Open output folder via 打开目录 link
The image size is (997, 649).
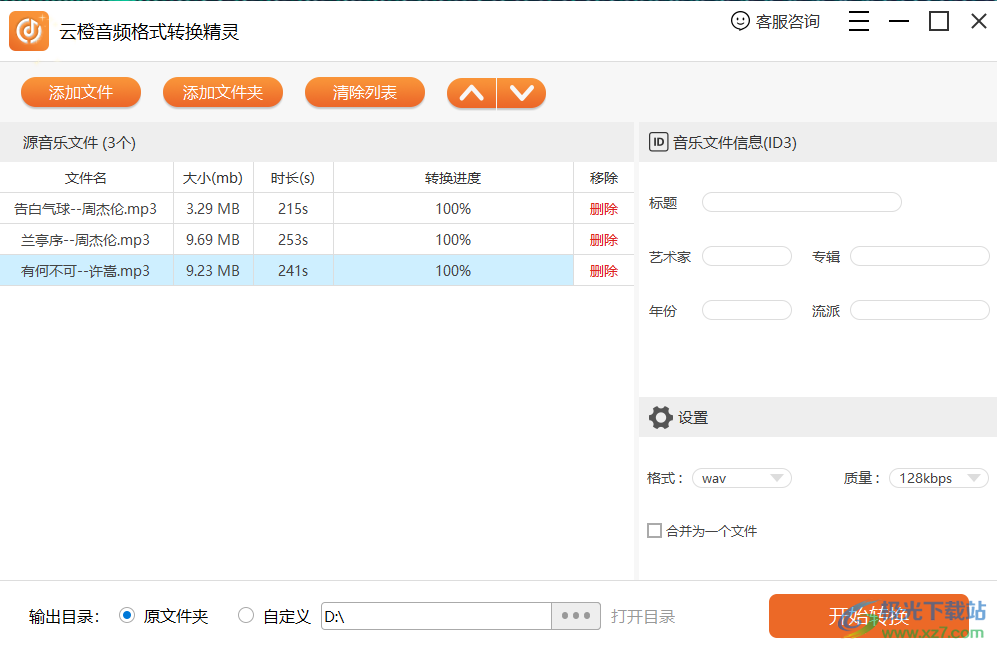coord(643,617)
